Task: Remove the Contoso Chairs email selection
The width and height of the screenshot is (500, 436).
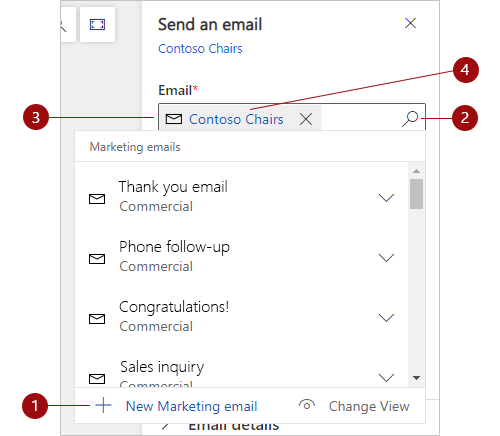Action: click(306, 119)
